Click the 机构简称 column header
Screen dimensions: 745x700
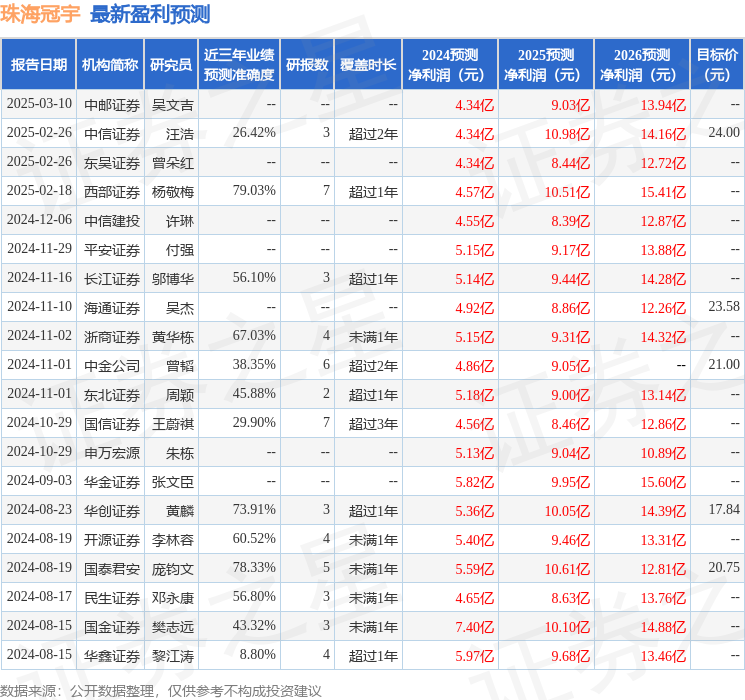[109, 65]
